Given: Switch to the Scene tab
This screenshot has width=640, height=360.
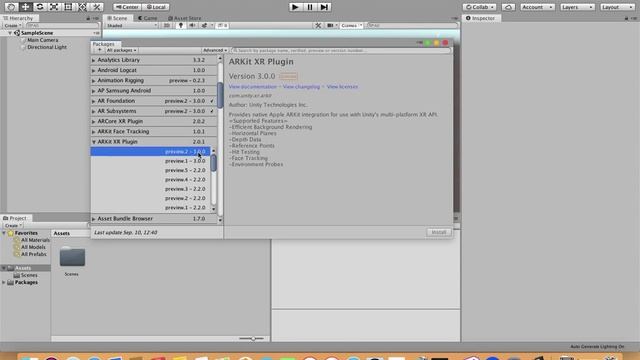Looking at the screenshot, I should click(x=117, y=18).
